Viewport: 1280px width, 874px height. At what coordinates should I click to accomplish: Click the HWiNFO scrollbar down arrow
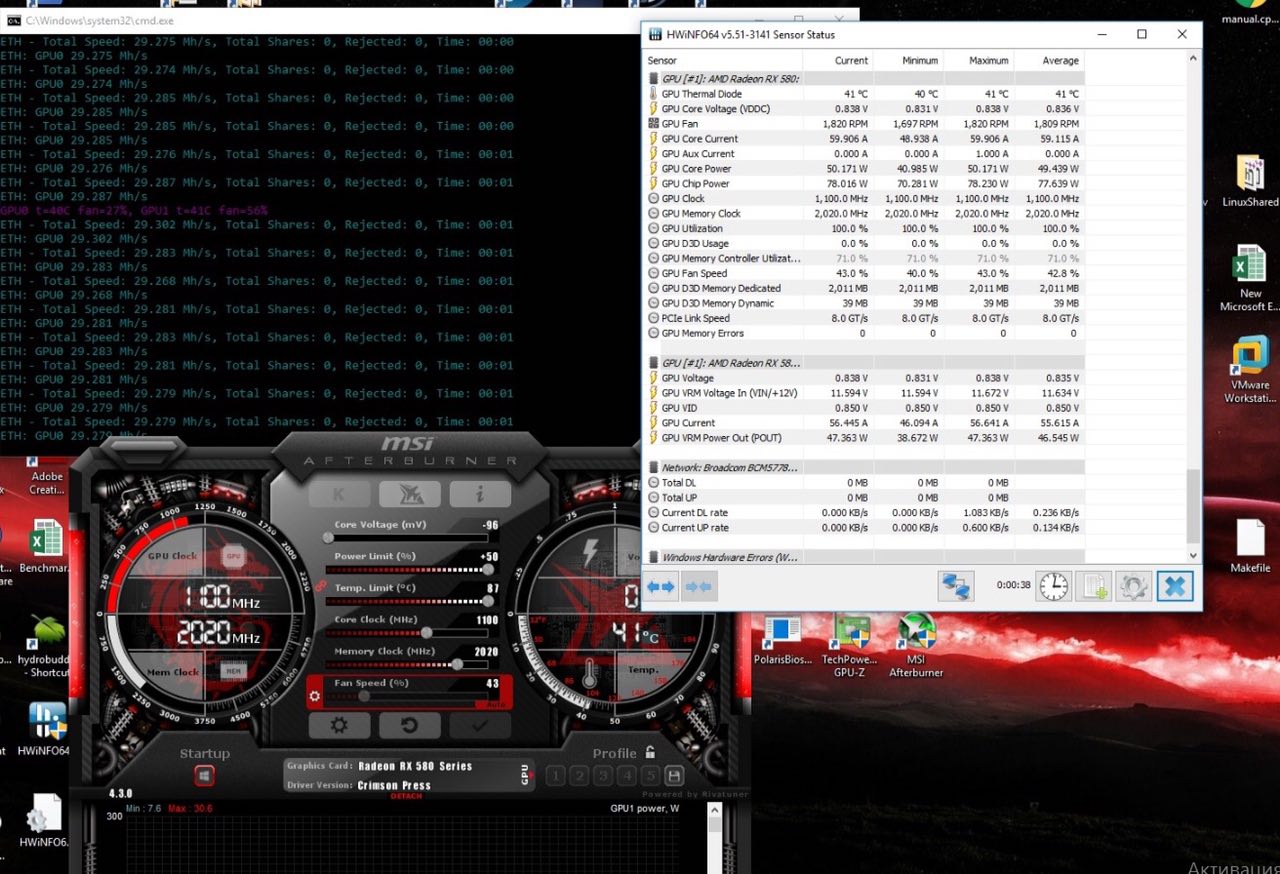(1192, 556)
